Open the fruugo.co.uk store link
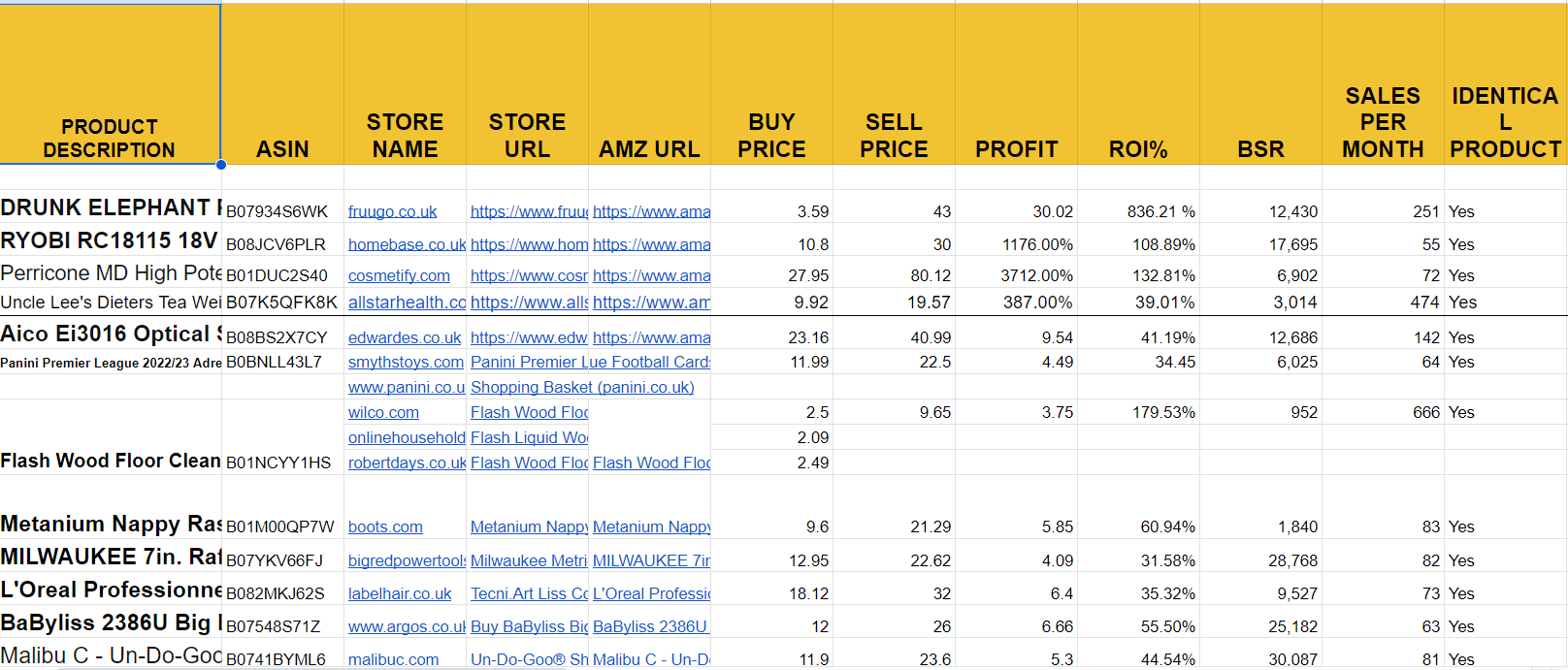Screen dimensions: 1568x670 click(x=392, y=211)
